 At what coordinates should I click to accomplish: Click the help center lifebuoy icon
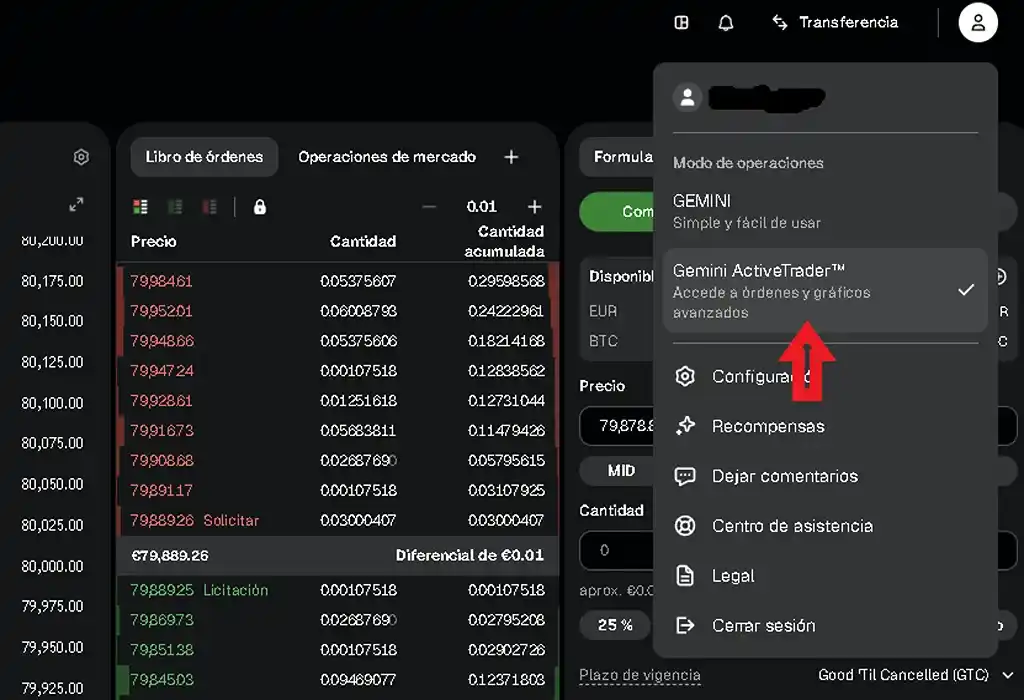[684, 526]
